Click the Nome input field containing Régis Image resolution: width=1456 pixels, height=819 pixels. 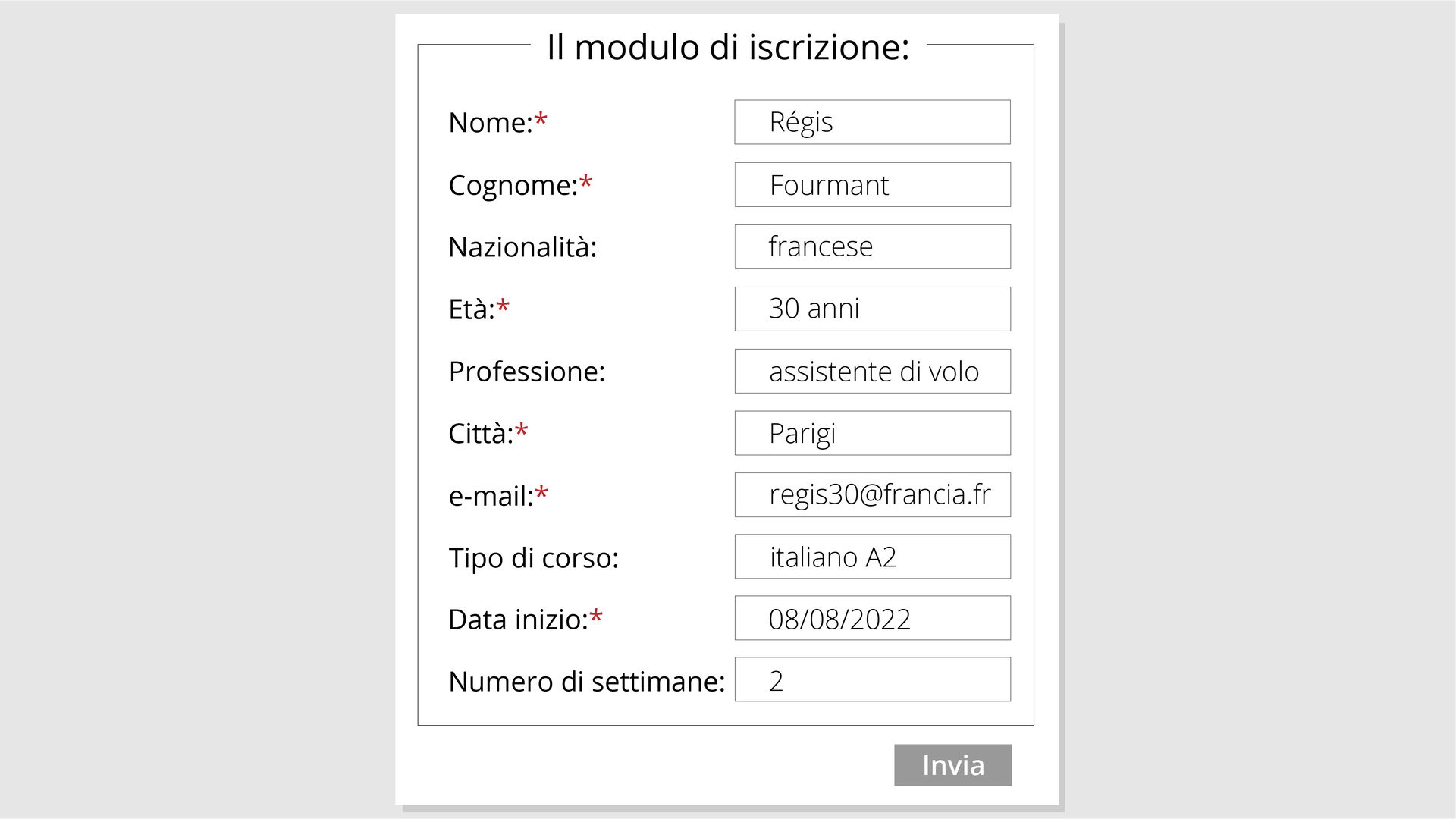(872, 122)
